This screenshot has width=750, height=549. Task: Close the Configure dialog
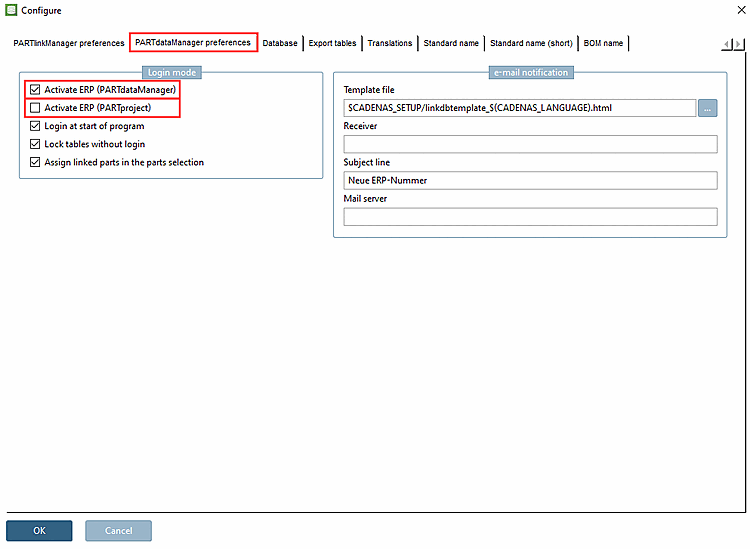click(x=741, y=10)
